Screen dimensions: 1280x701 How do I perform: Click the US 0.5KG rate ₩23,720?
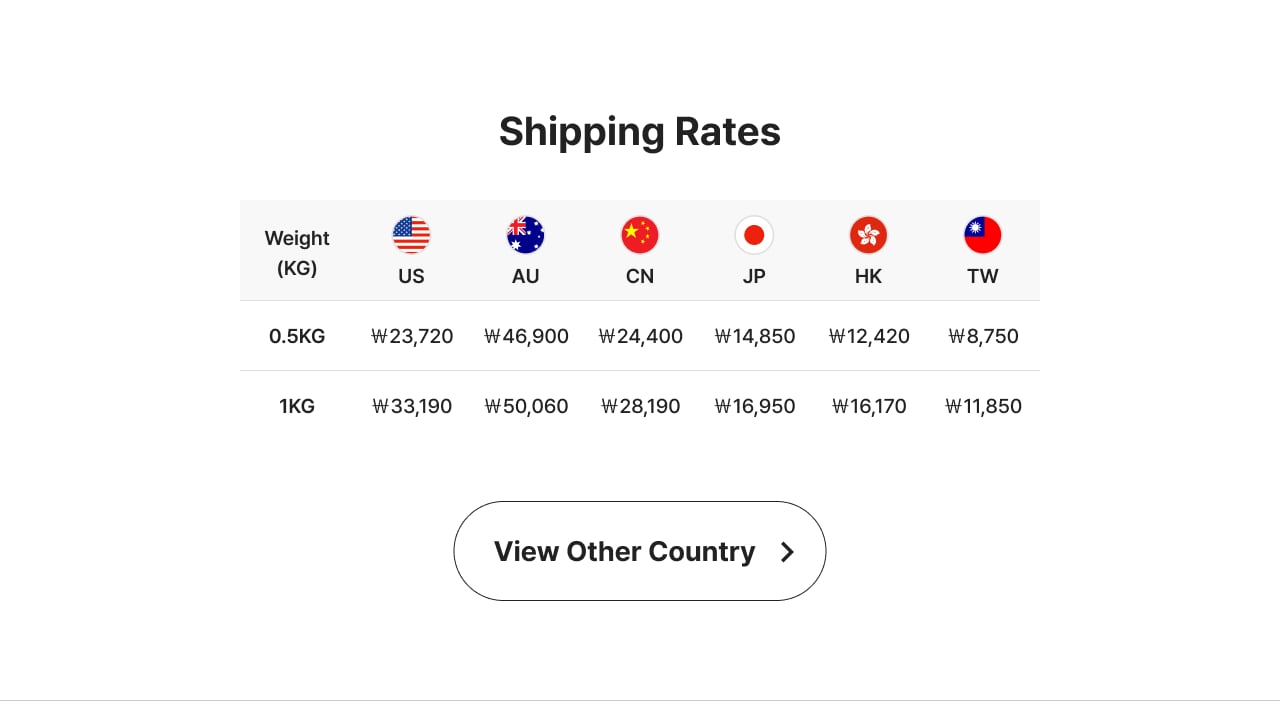click(412, 336)
